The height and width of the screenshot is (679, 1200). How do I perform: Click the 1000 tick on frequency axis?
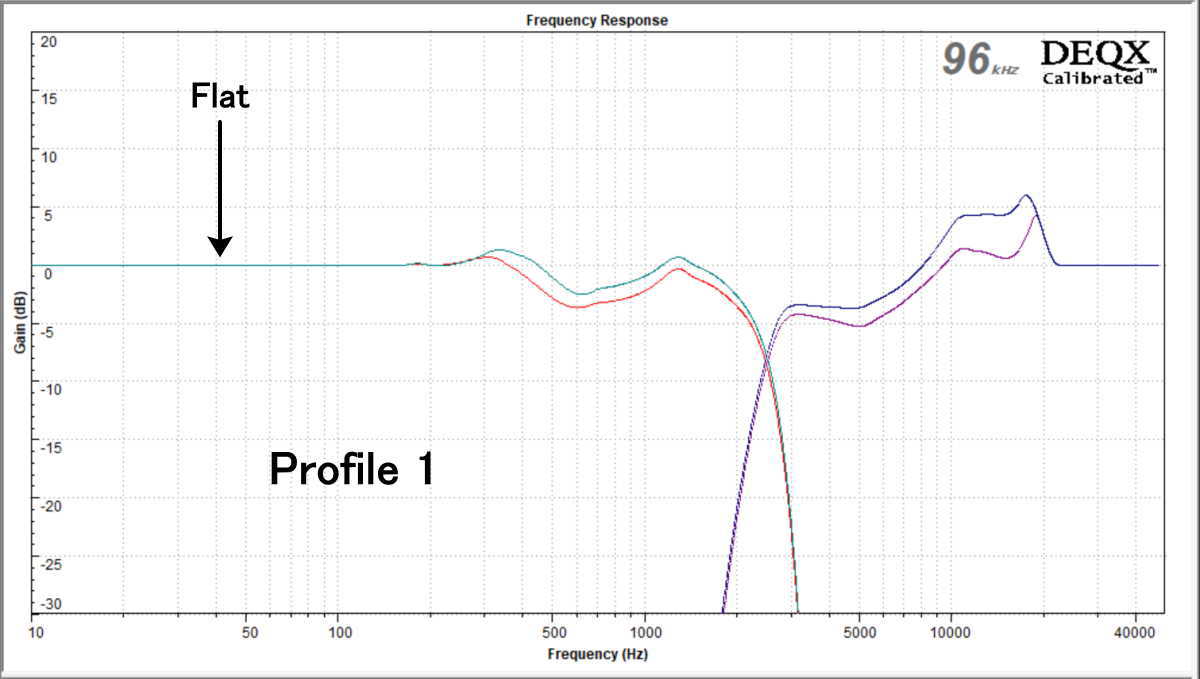[x=645, y=632]
